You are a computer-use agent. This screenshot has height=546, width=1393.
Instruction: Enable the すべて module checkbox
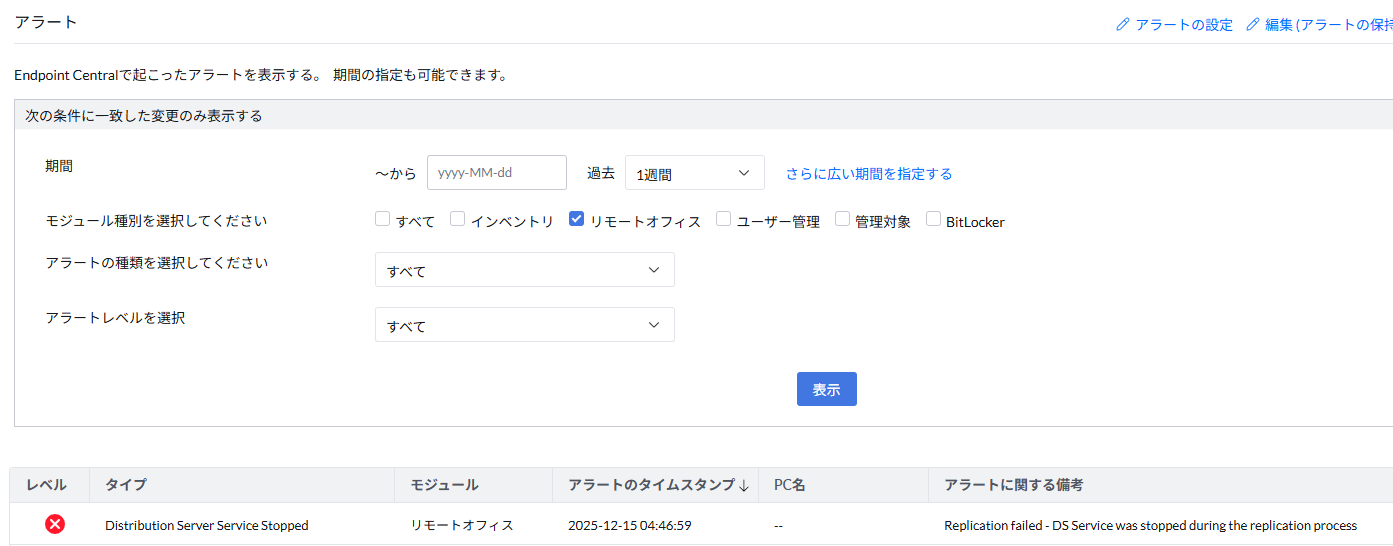tap(382, 220)
